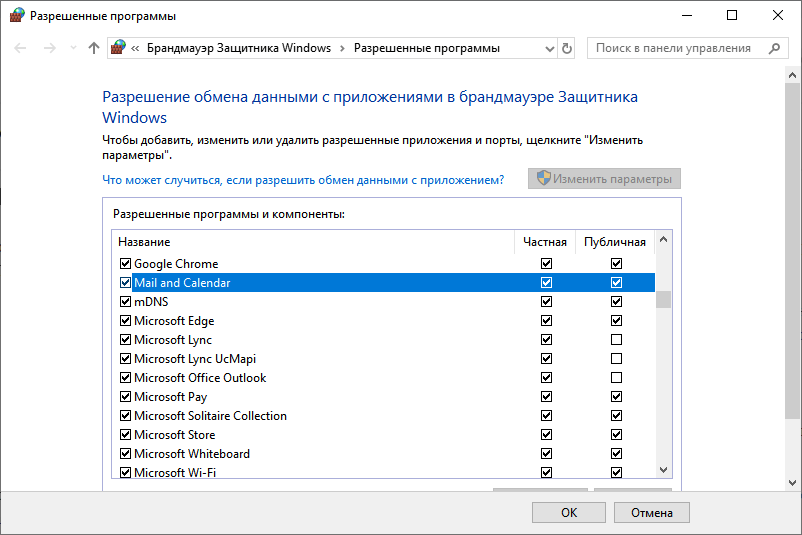Viewport: 802px width, 535px height.
Task: Click the window title firewall icon
Action: tap(17, 15)
